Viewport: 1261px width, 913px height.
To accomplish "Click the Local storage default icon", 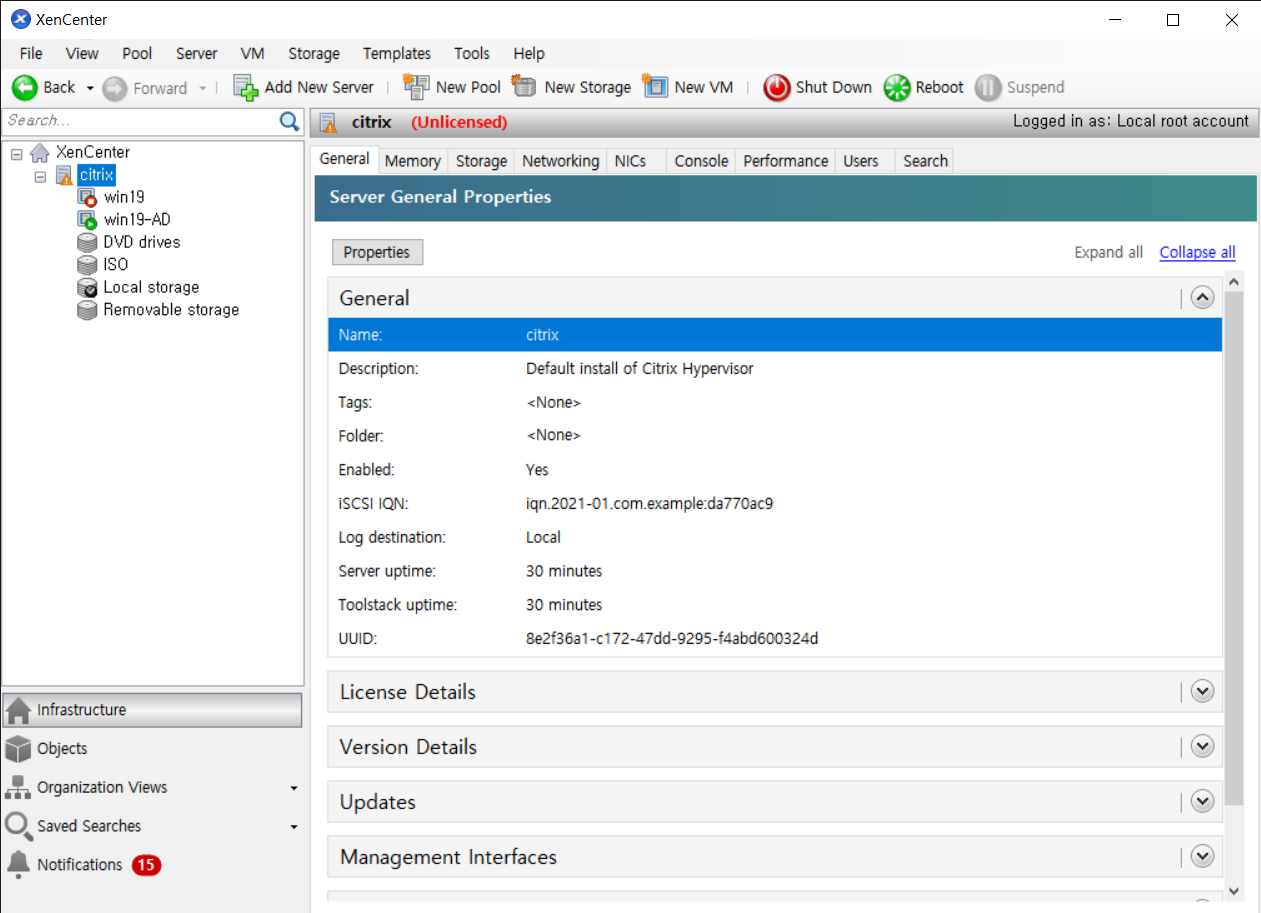I will pyautogui.click(x=87, y=287).
